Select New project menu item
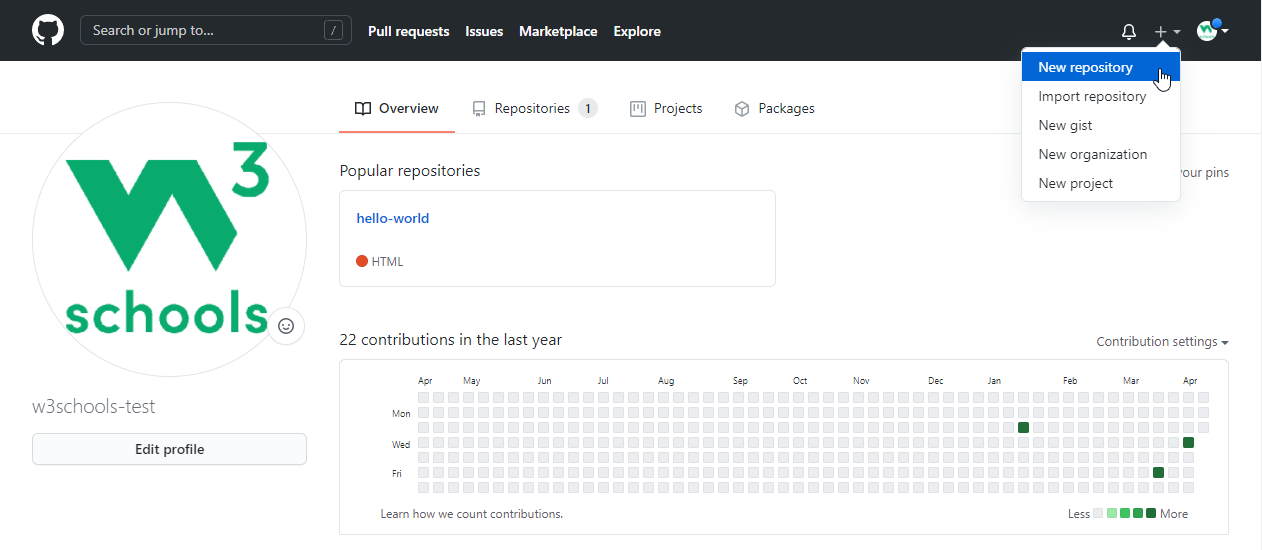This screenshot has width=1262, height=550. [x=1075, y=184]
